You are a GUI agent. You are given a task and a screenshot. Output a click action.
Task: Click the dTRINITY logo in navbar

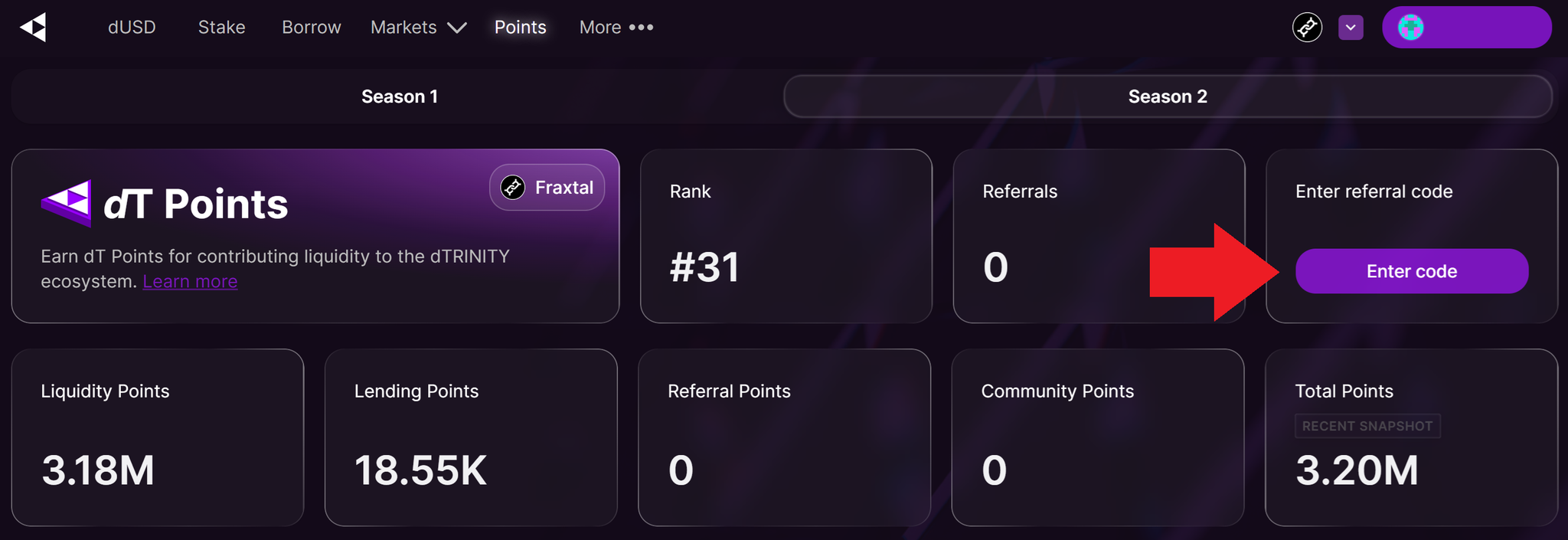34,28
